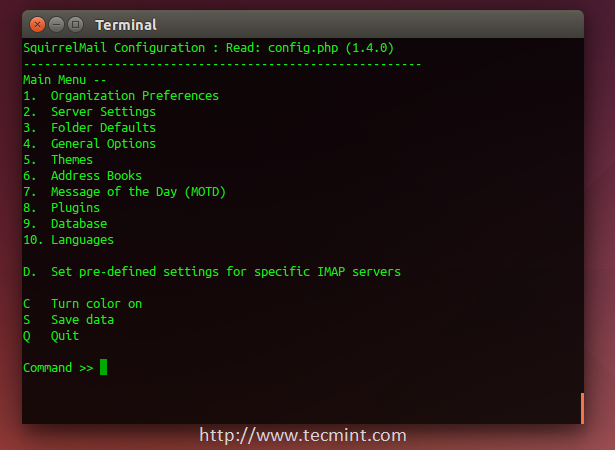This screenshot has height=450, width=615.
Task: Maximize the Terminal window
Action: (73, 24)
